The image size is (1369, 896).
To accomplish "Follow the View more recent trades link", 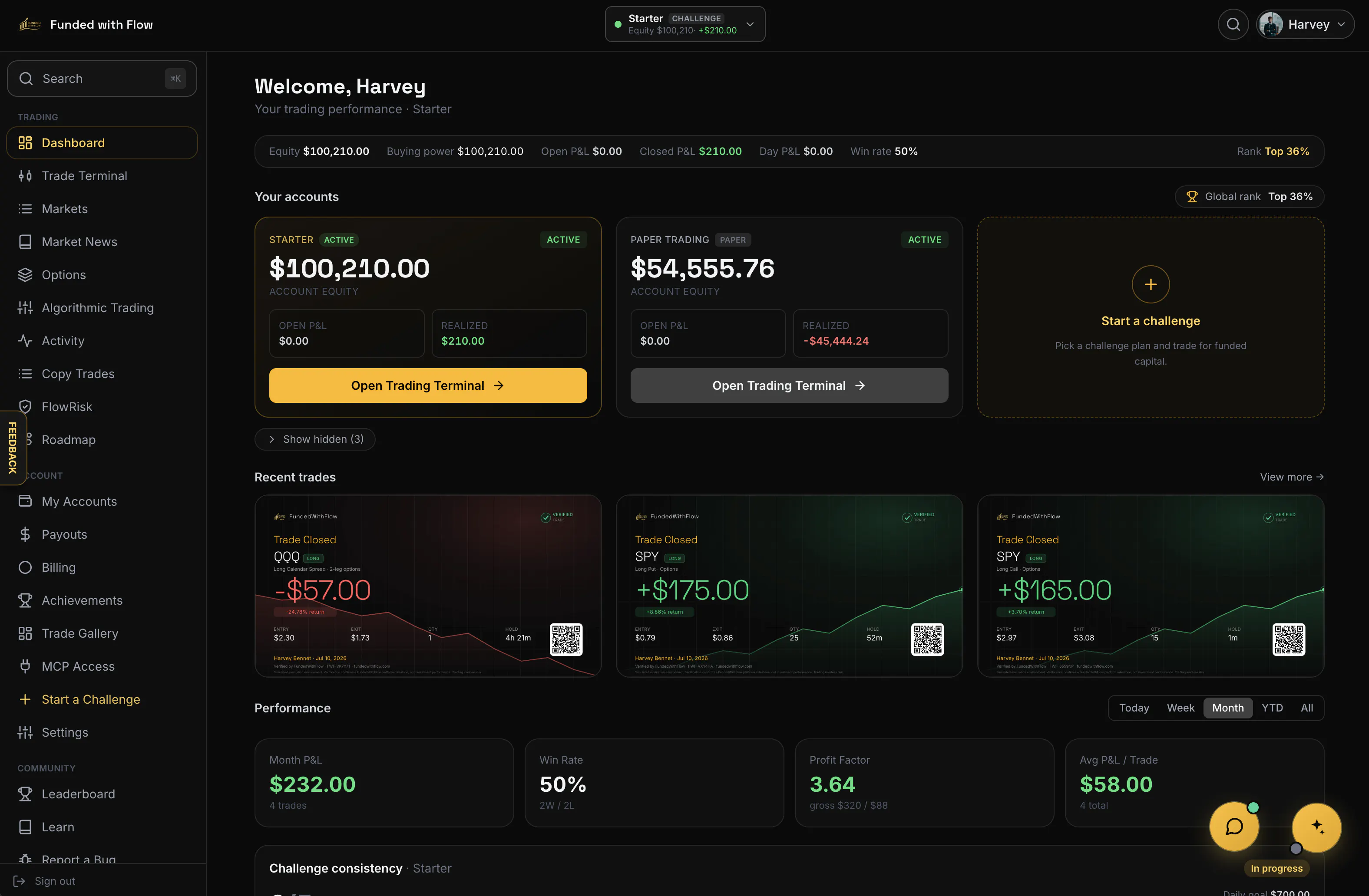I will click(1292, 477).
